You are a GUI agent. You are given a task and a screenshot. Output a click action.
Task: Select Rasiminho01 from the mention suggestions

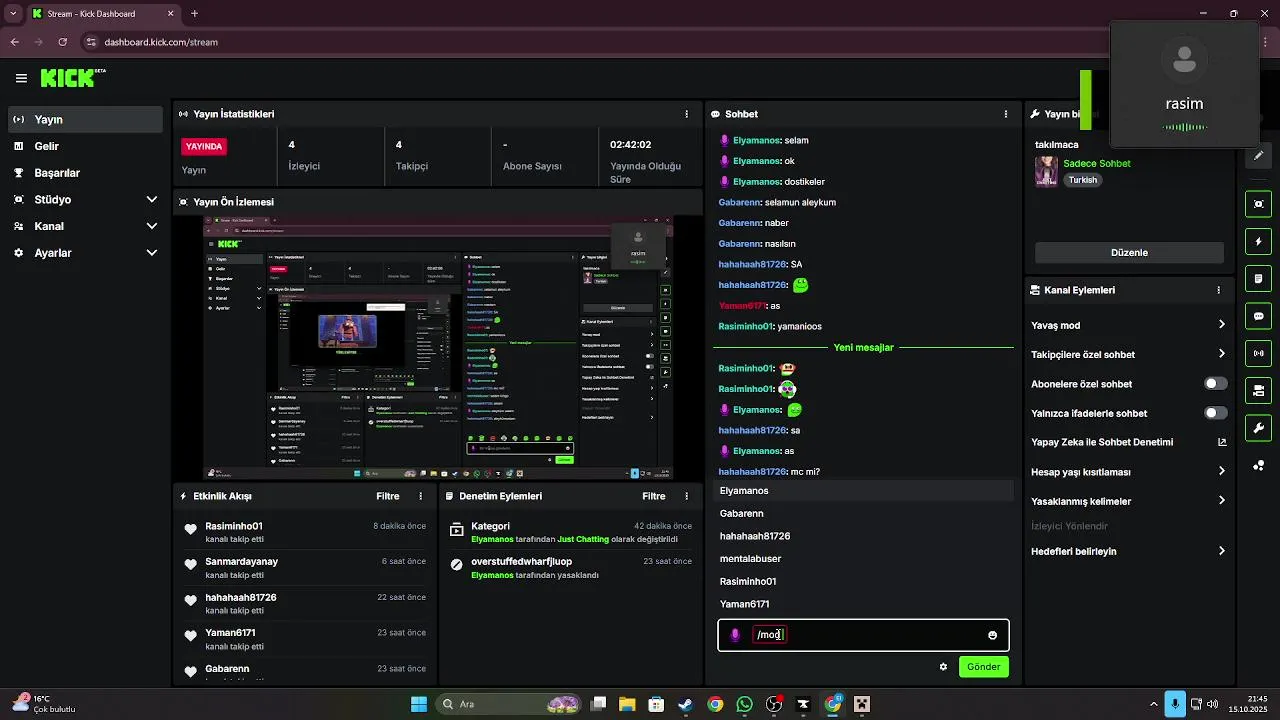pos(865,581)
